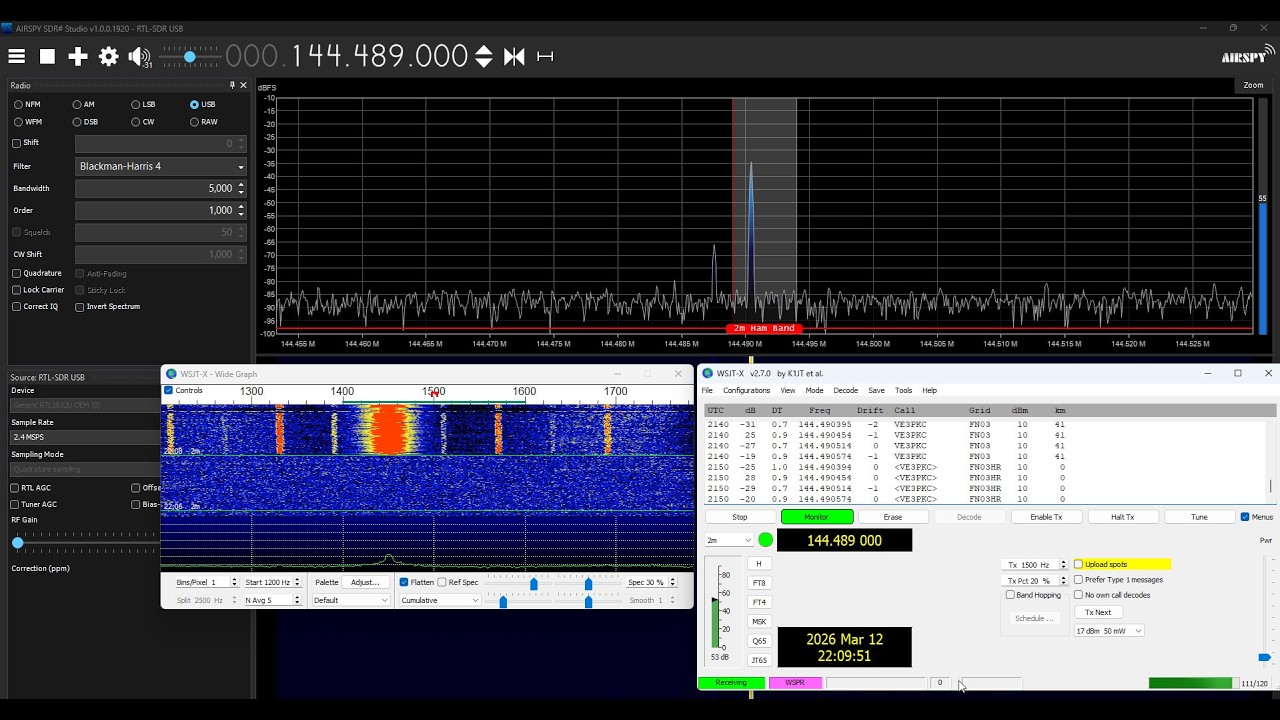Open the Default palette dropdown
The width and height of the screenshot is (1280, 720).
click(350, 600)
